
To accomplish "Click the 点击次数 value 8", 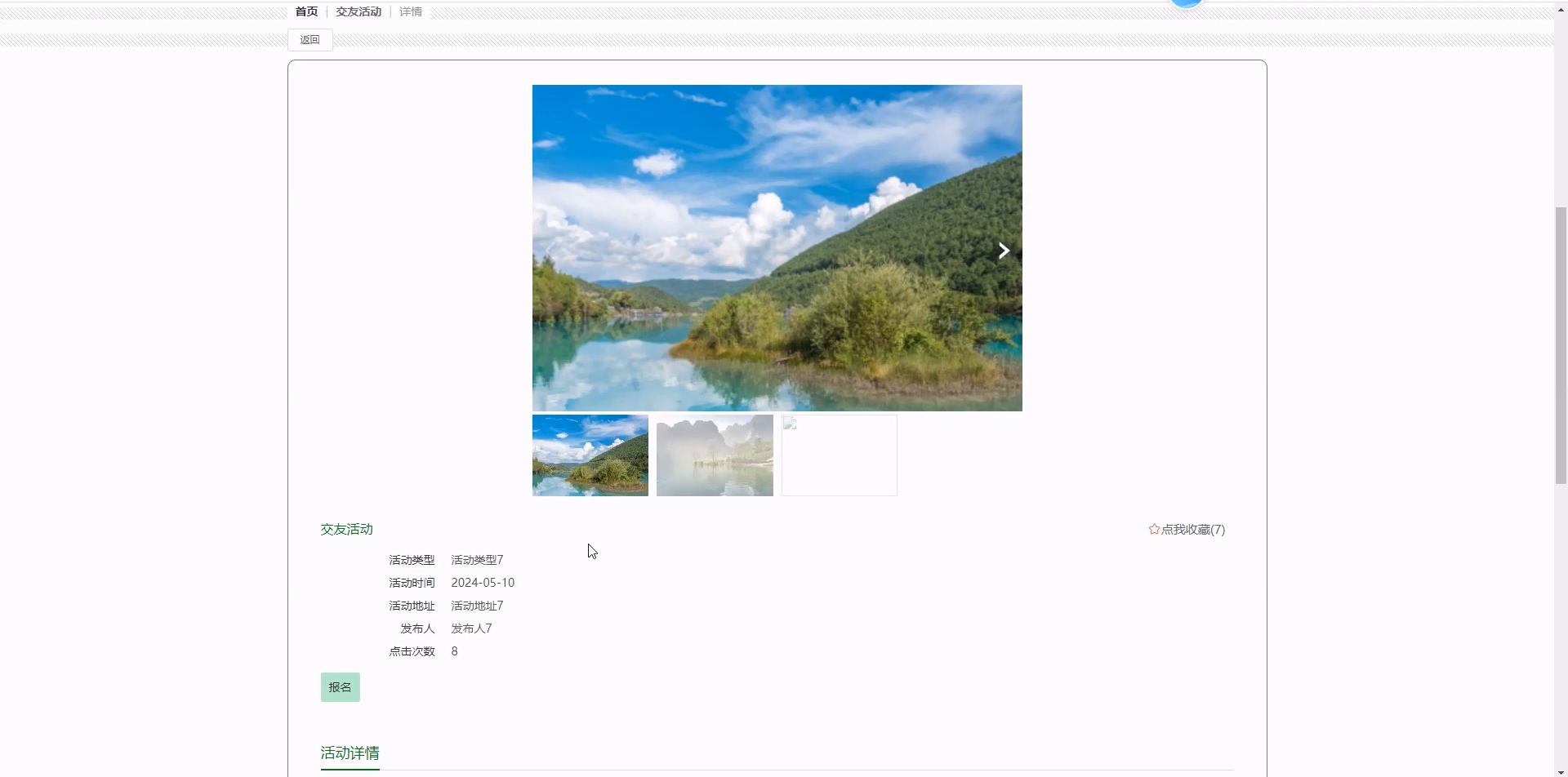I will click(x=455, y=651).
